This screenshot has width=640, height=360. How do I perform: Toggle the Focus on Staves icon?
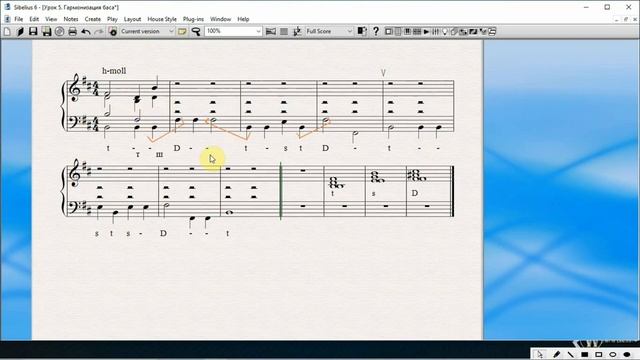284,31
